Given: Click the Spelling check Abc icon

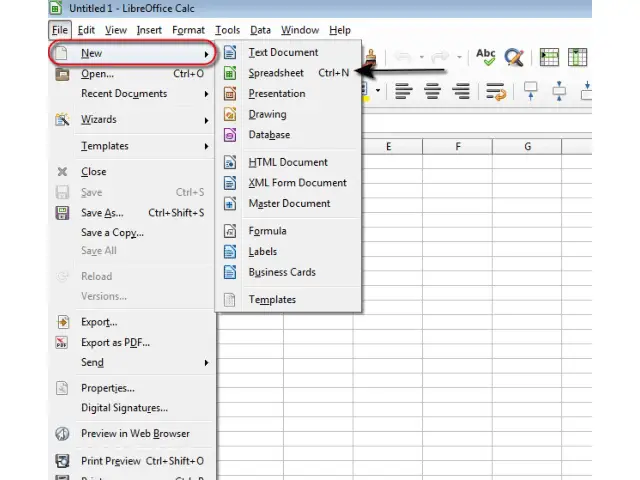Looking at the screenshot, I should 485,57.
